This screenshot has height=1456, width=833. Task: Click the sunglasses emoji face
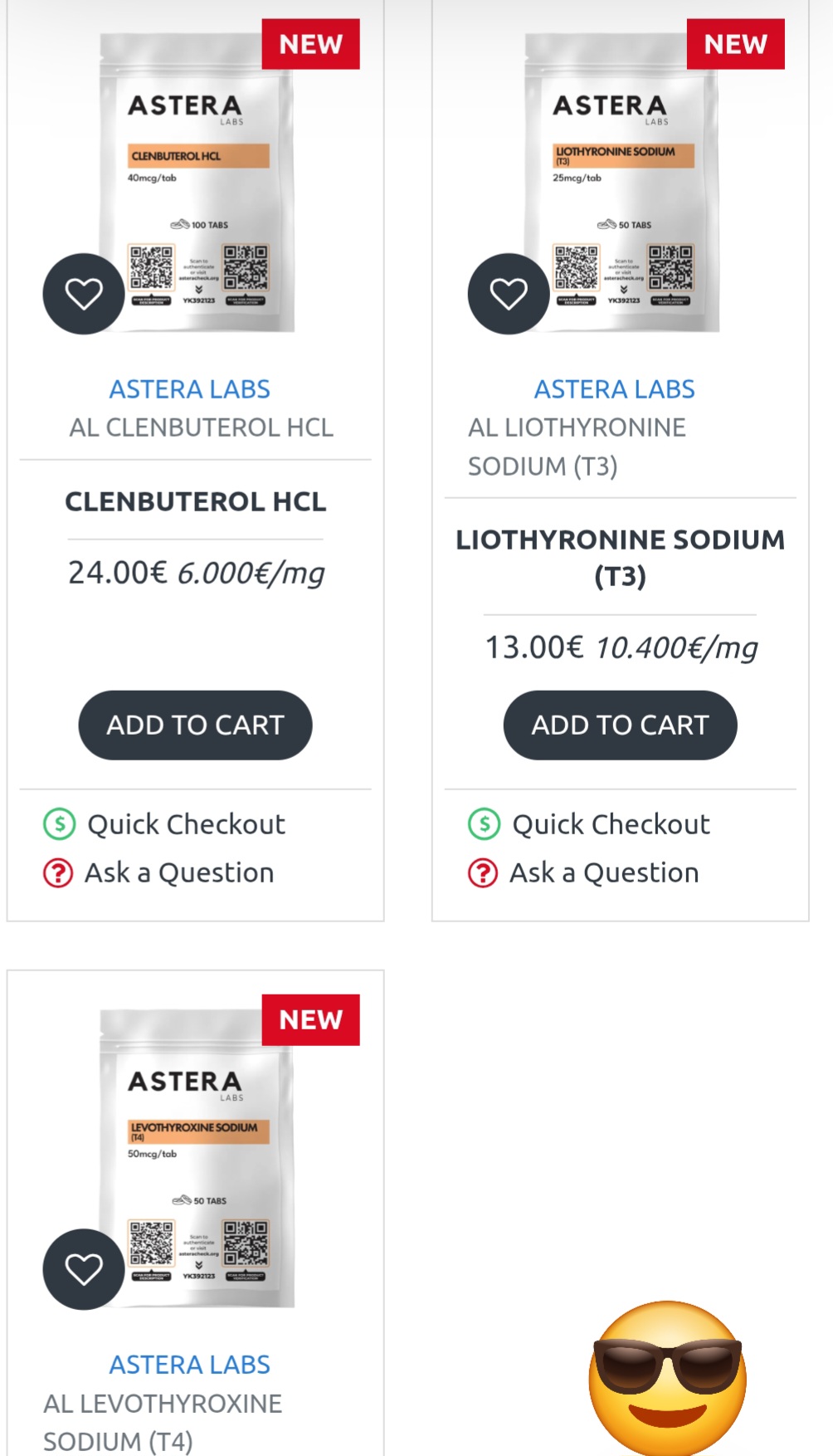point(667,1378)
